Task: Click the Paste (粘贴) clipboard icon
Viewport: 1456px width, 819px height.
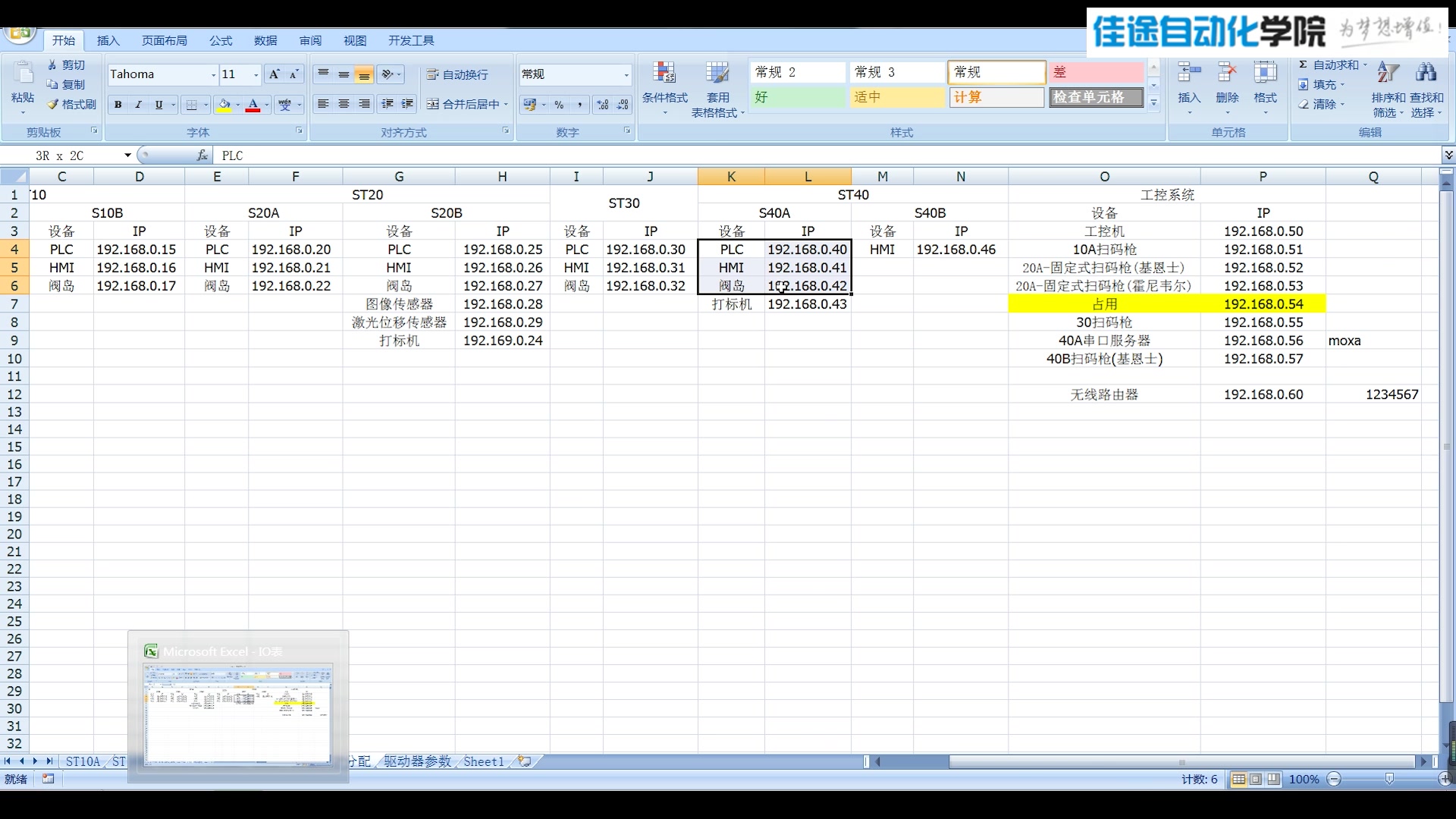Action: [23, 74]
